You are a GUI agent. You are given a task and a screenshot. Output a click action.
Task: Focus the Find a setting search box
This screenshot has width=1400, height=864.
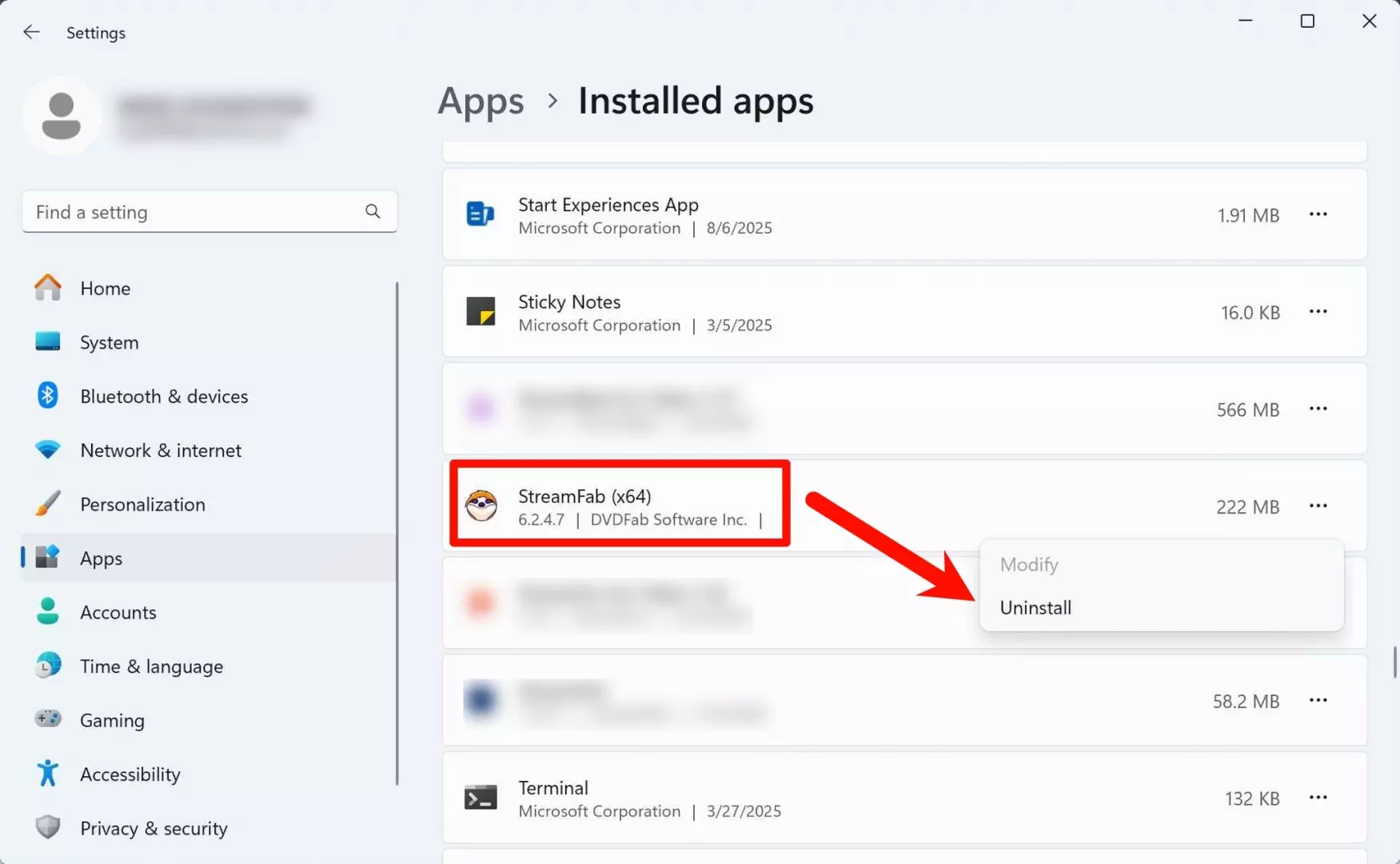[209, 211]
